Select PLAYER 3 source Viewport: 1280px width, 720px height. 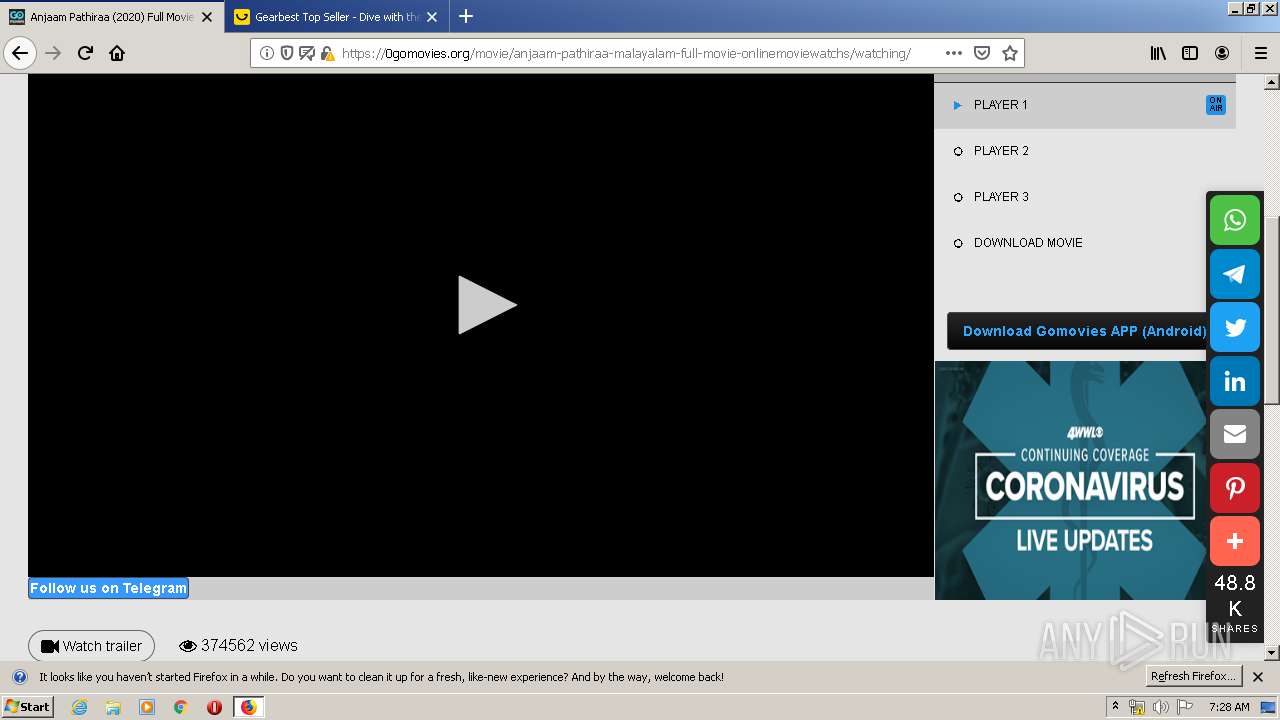point(1085,197)
